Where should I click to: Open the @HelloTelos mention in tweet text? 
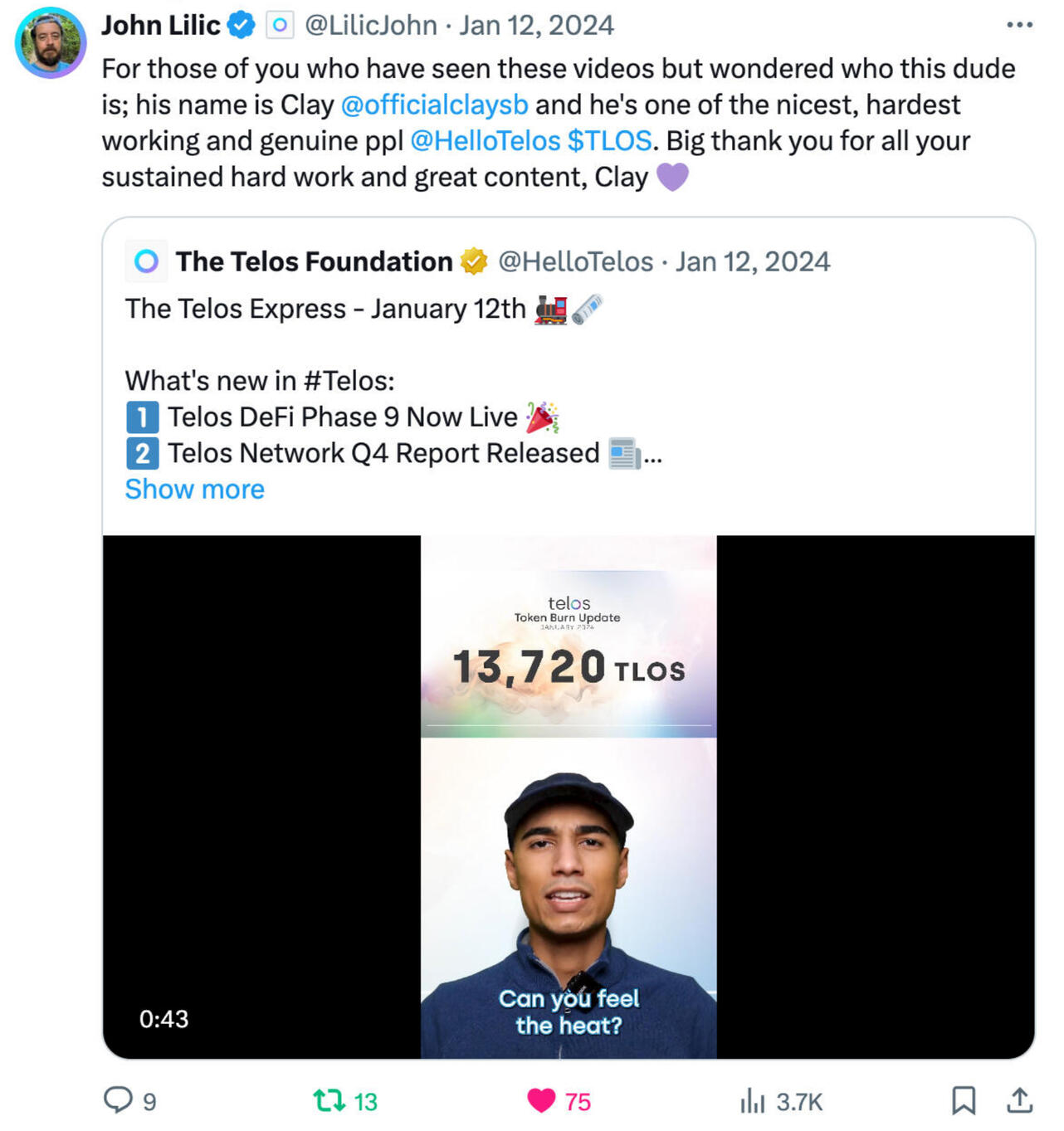coord(485,141)
